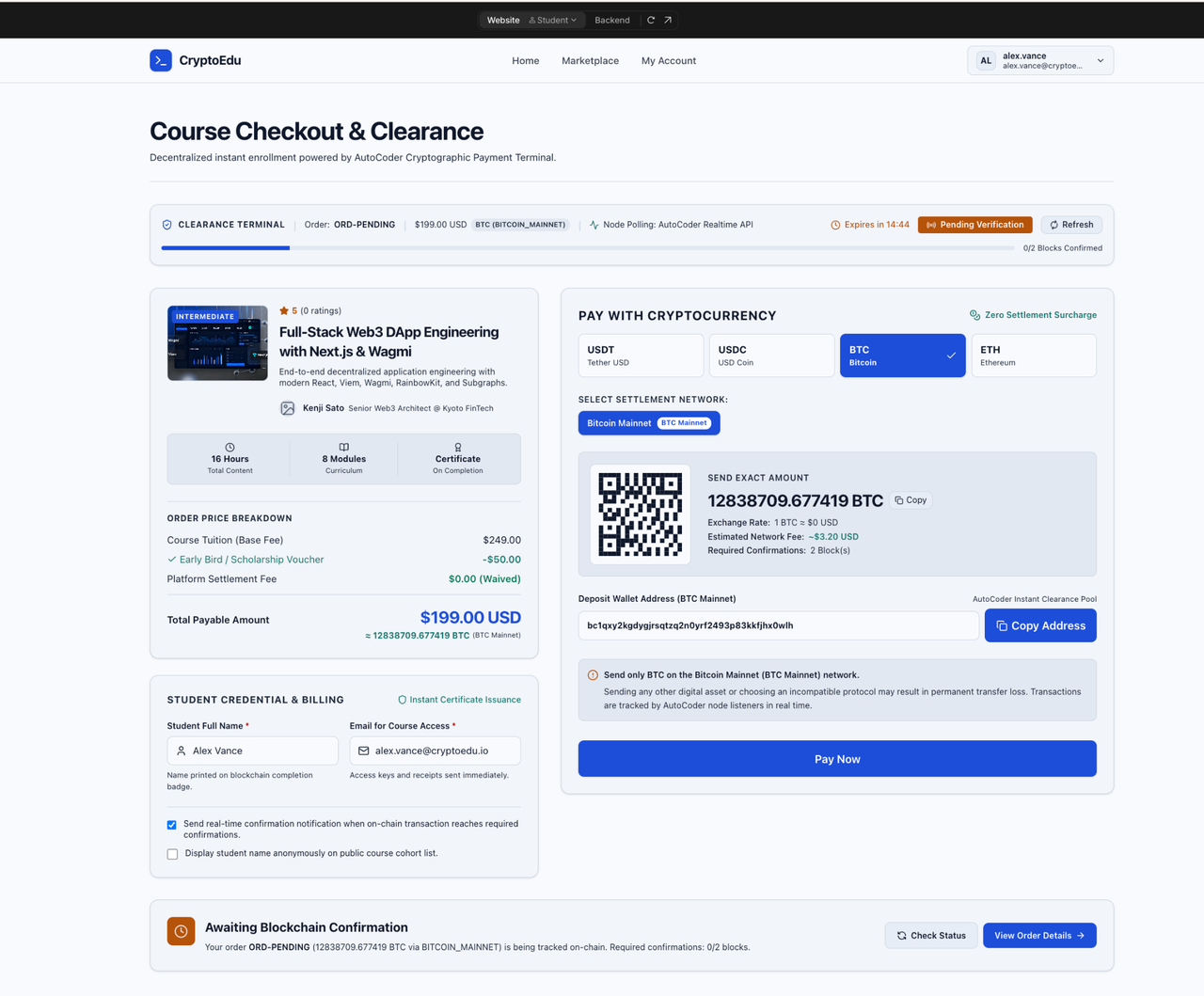
Task: Select USDT Tether USD payment option
Action: pyautogui.click(x=641, y=356)
